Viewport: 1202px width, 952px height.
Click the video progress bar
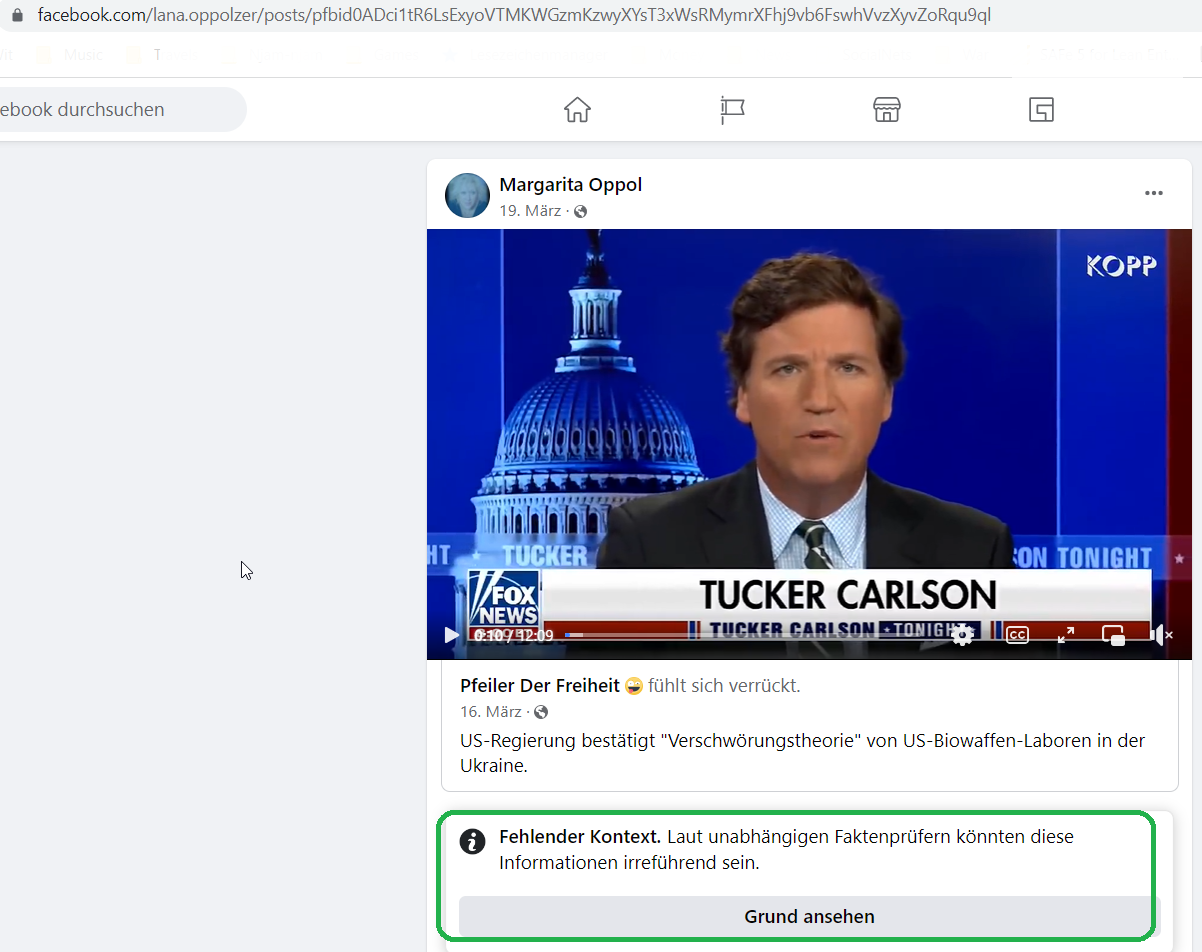click(x=752, y=635)
